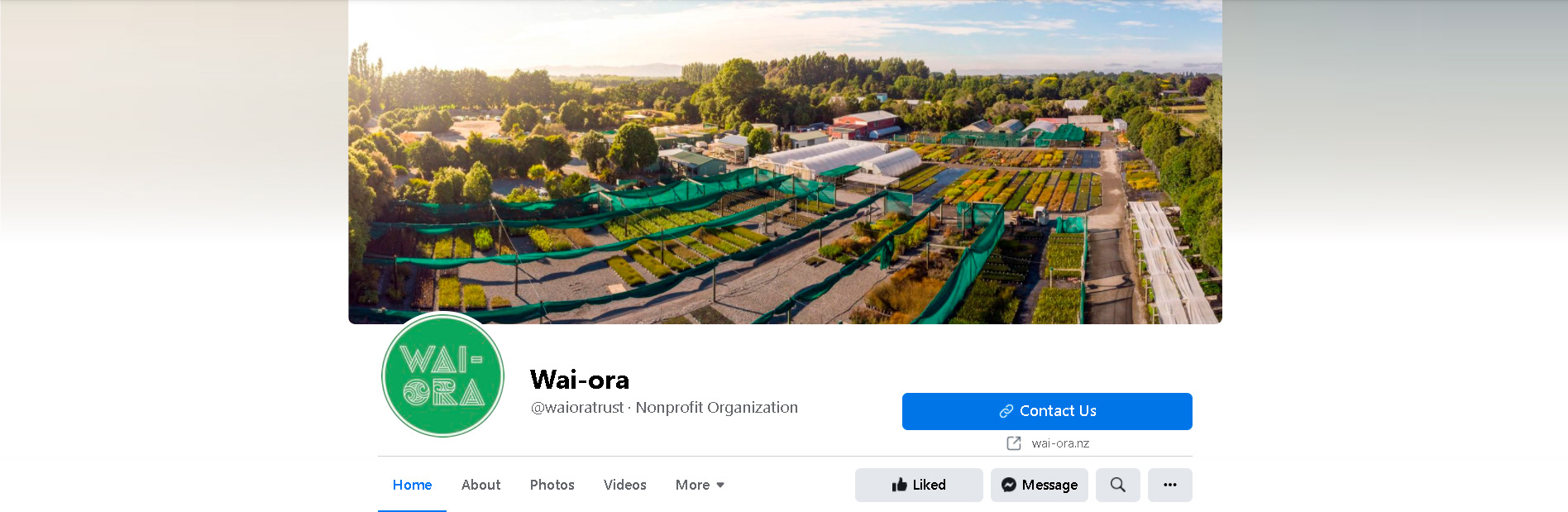Click the external link icon beside wai-ora.nz

pyautogui.click(x=1014, y=443)
